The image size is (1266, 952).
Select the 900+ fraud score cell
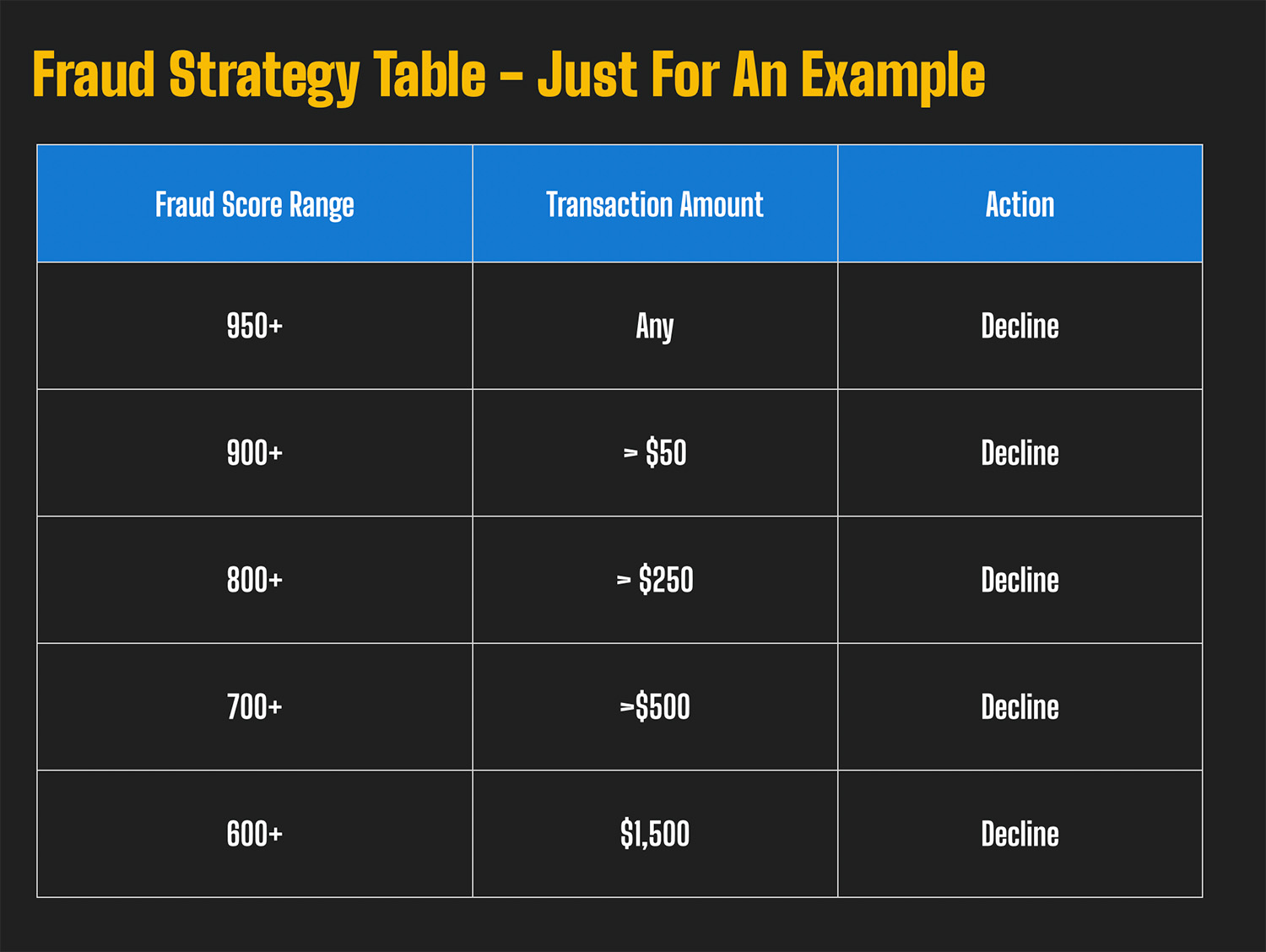tap(254, 453)
